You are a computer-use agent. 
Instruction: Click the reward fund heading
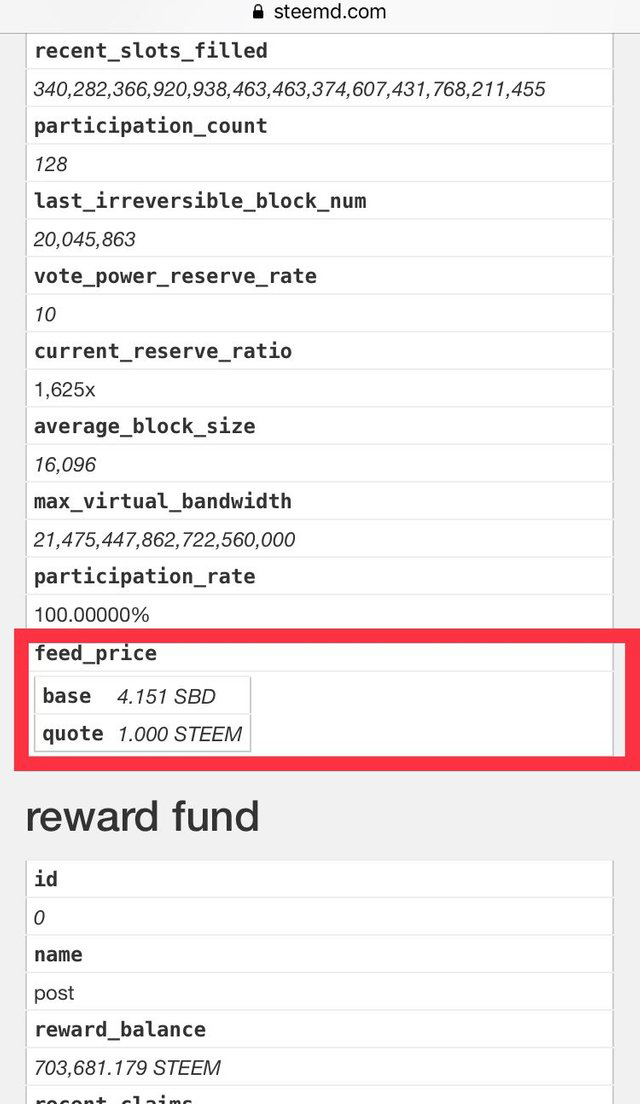click(x=143, y=817)
